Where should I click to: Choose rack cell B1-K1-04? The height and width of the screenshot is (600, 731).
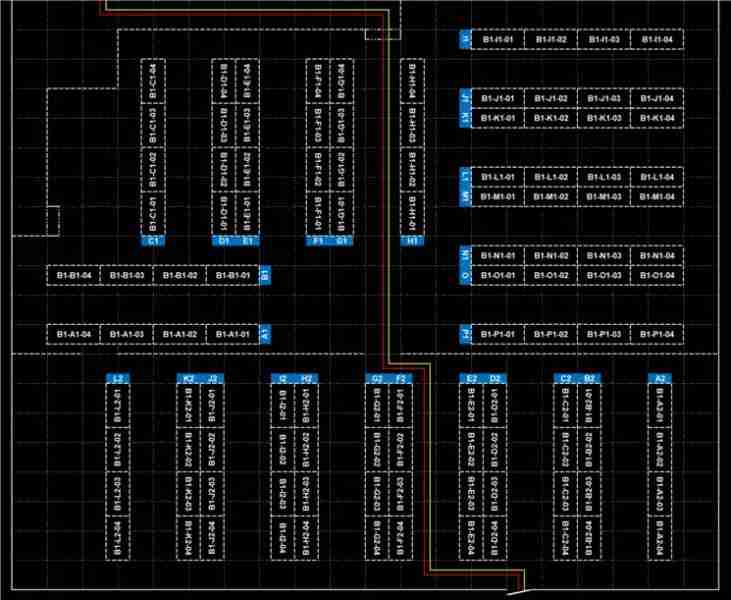coord(657,118)
